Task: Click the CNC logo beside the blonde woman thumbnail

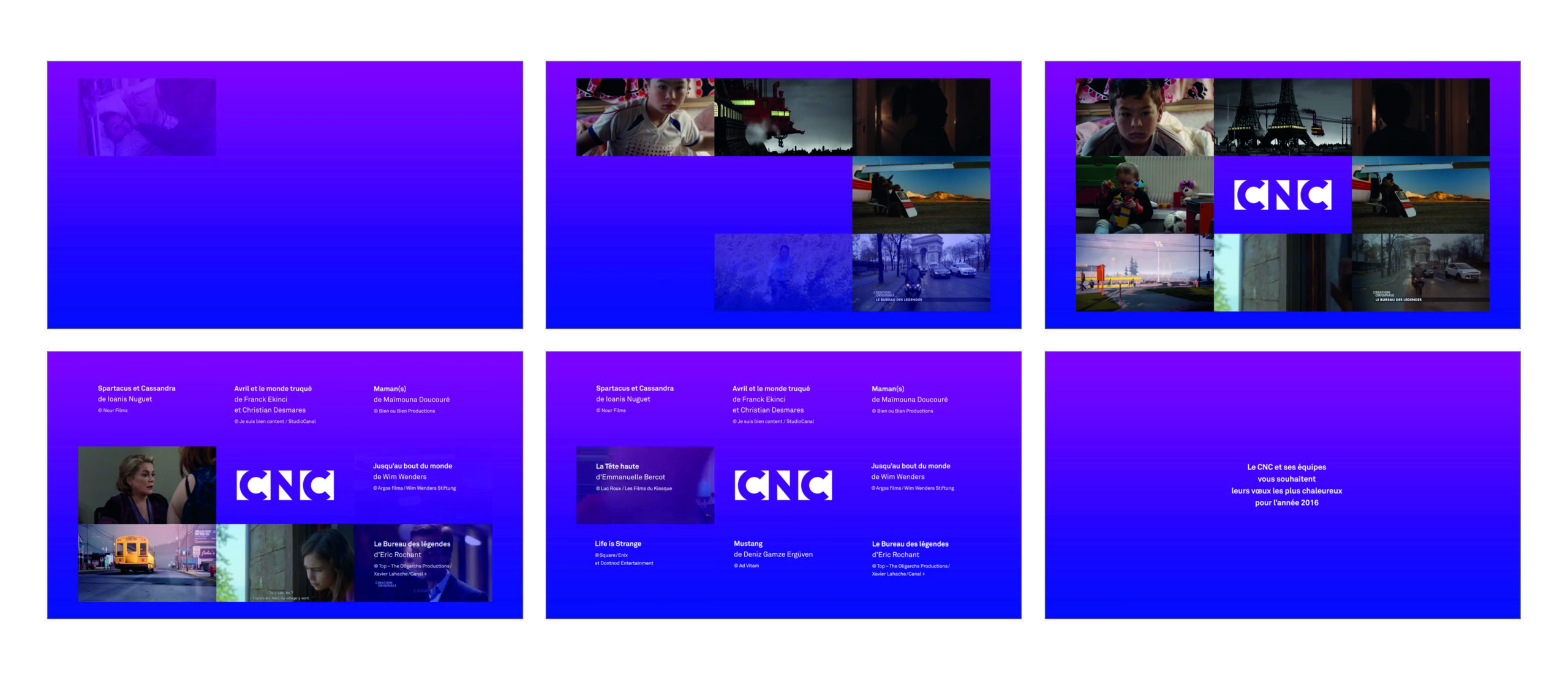Action: (x=285, y=485)
